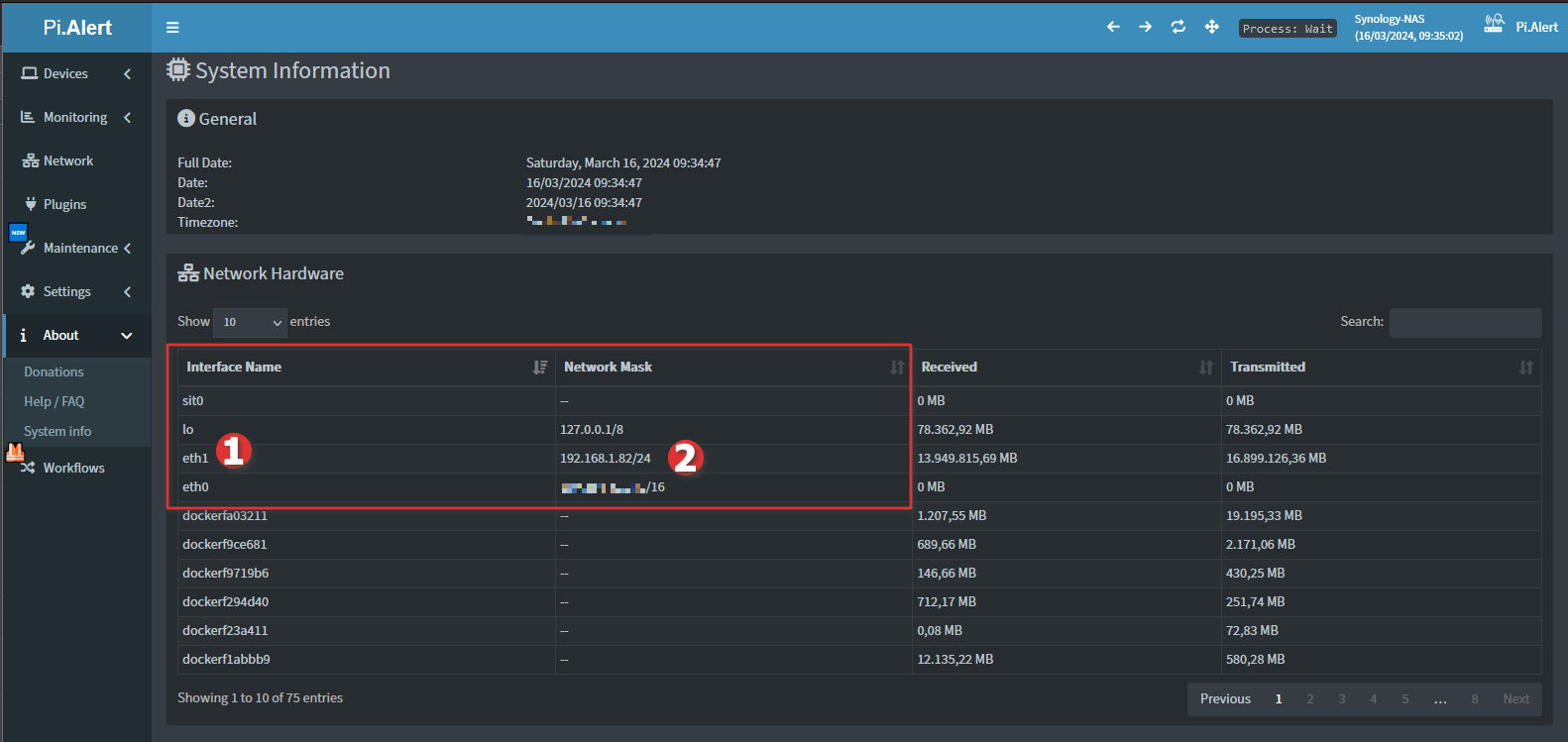Click the Pi.Alert router icon top right
The height and width of the screenshot is (742, 1568).
point(1494,25)
